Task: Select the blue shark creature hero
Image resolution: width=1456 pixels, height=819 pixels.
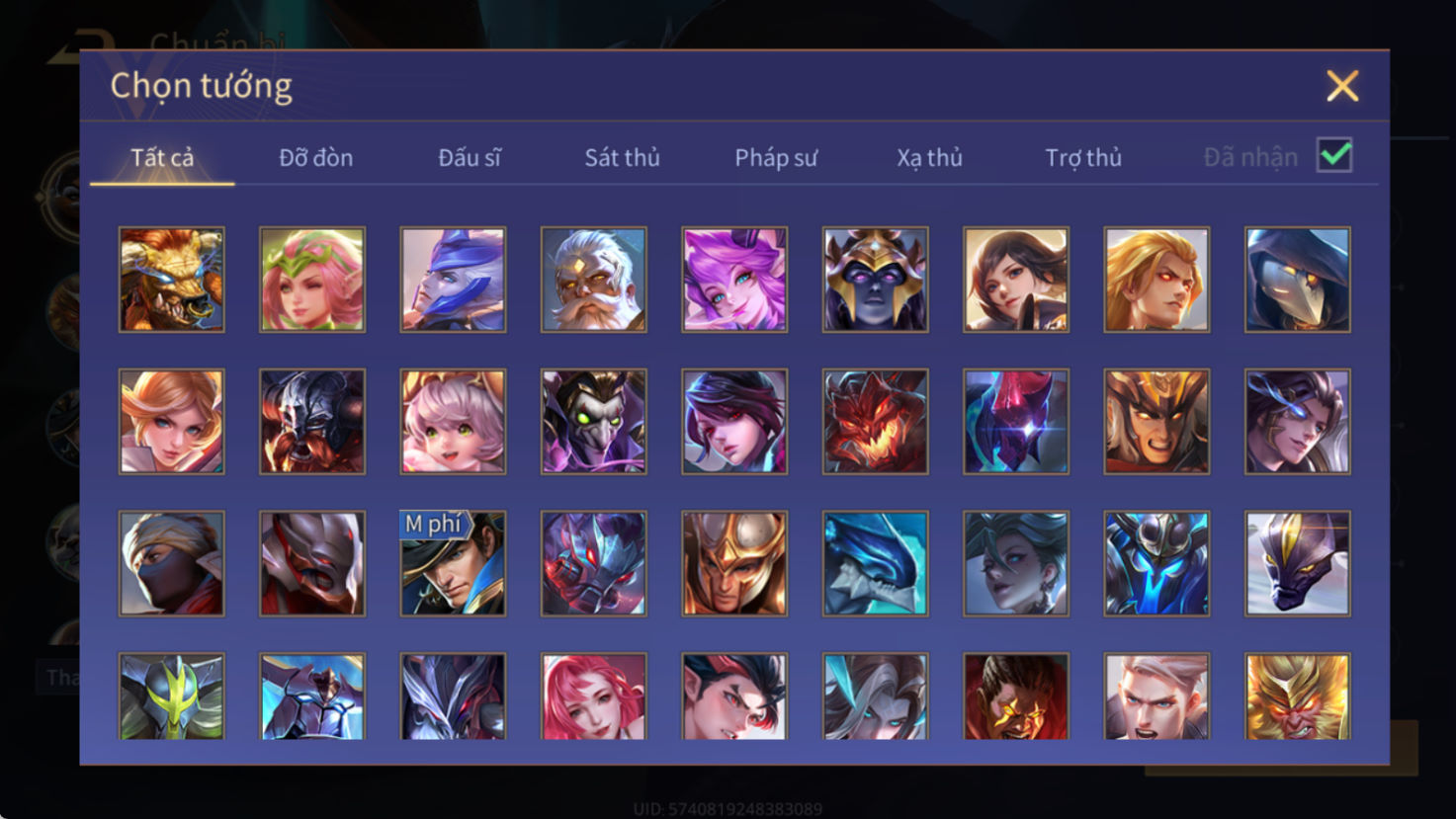Action: pyautogui.click(x=875, y=563)
